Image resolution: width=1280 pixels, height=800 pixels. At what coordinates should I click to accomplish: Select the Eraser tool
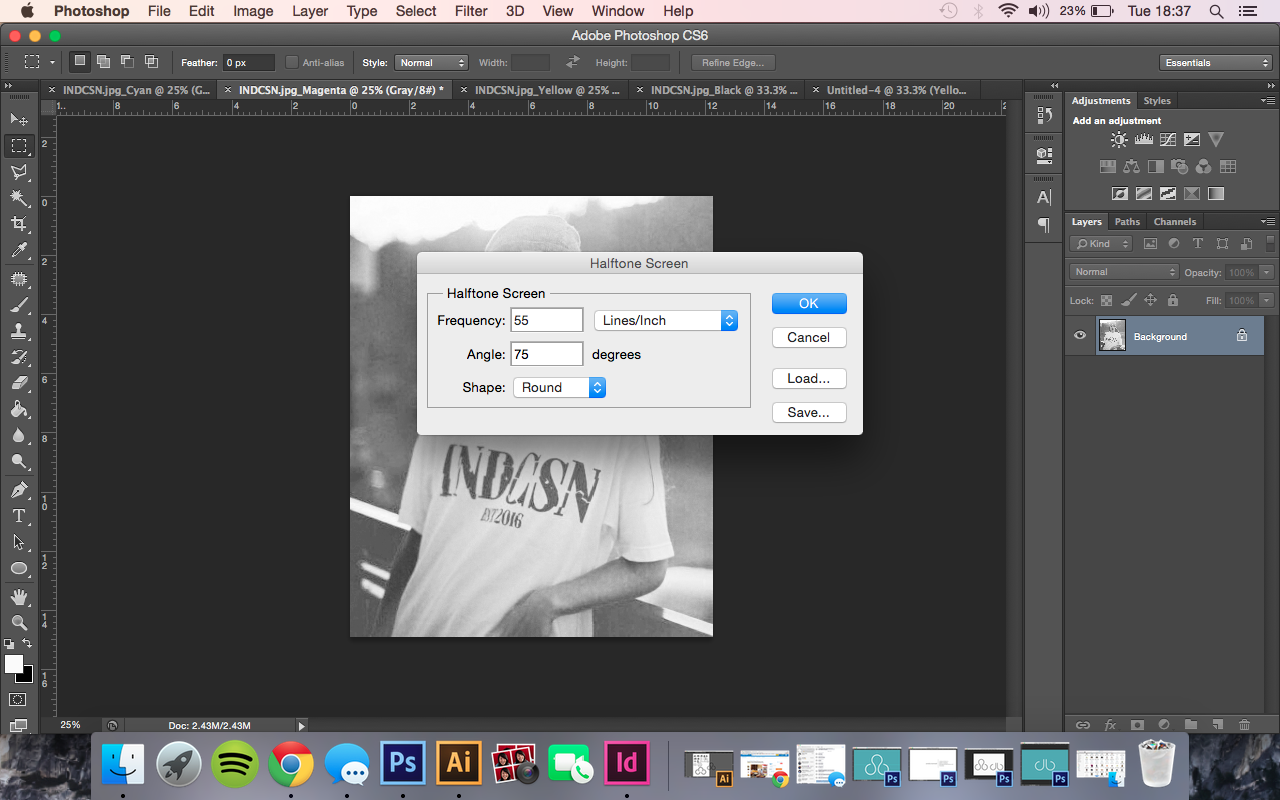pos(19,383)
